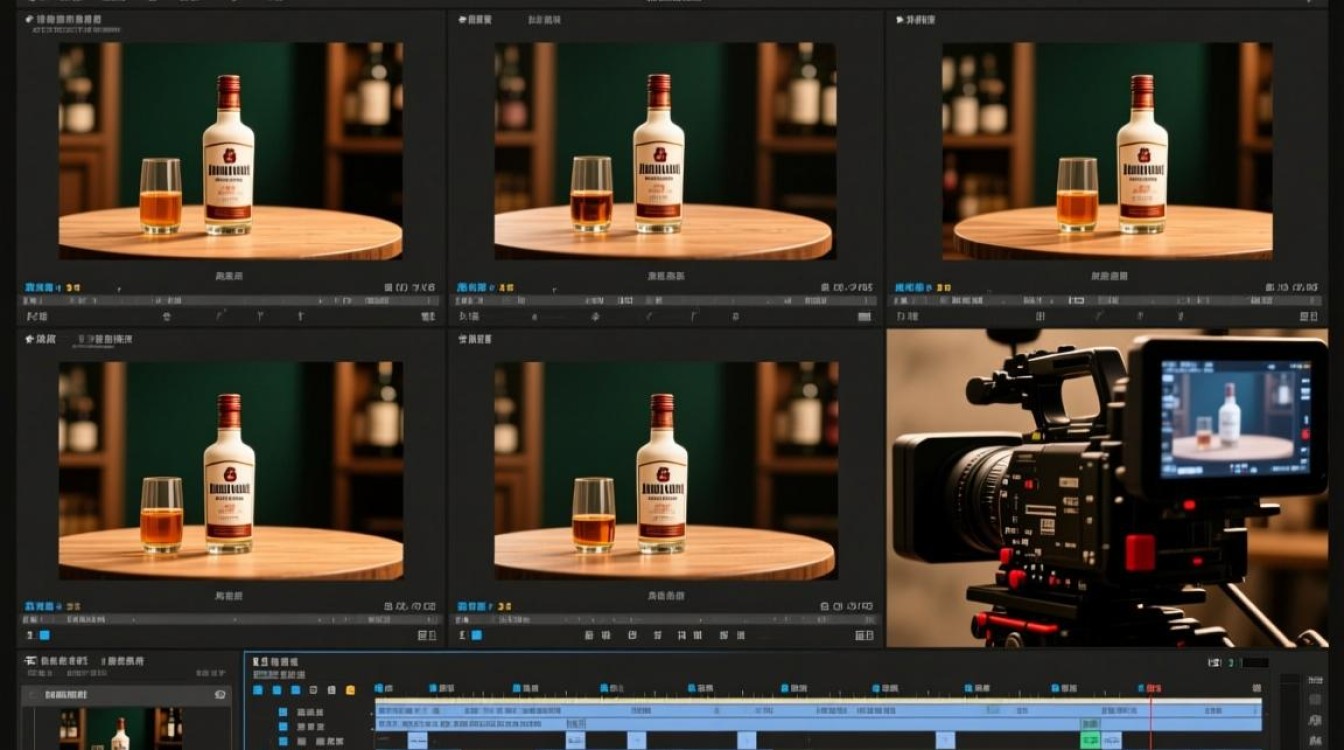Toggle the blue square button in bottom-left monitor
This screenshot has width=1344, height=750.
pyautogui.click(x=44, y=635)
